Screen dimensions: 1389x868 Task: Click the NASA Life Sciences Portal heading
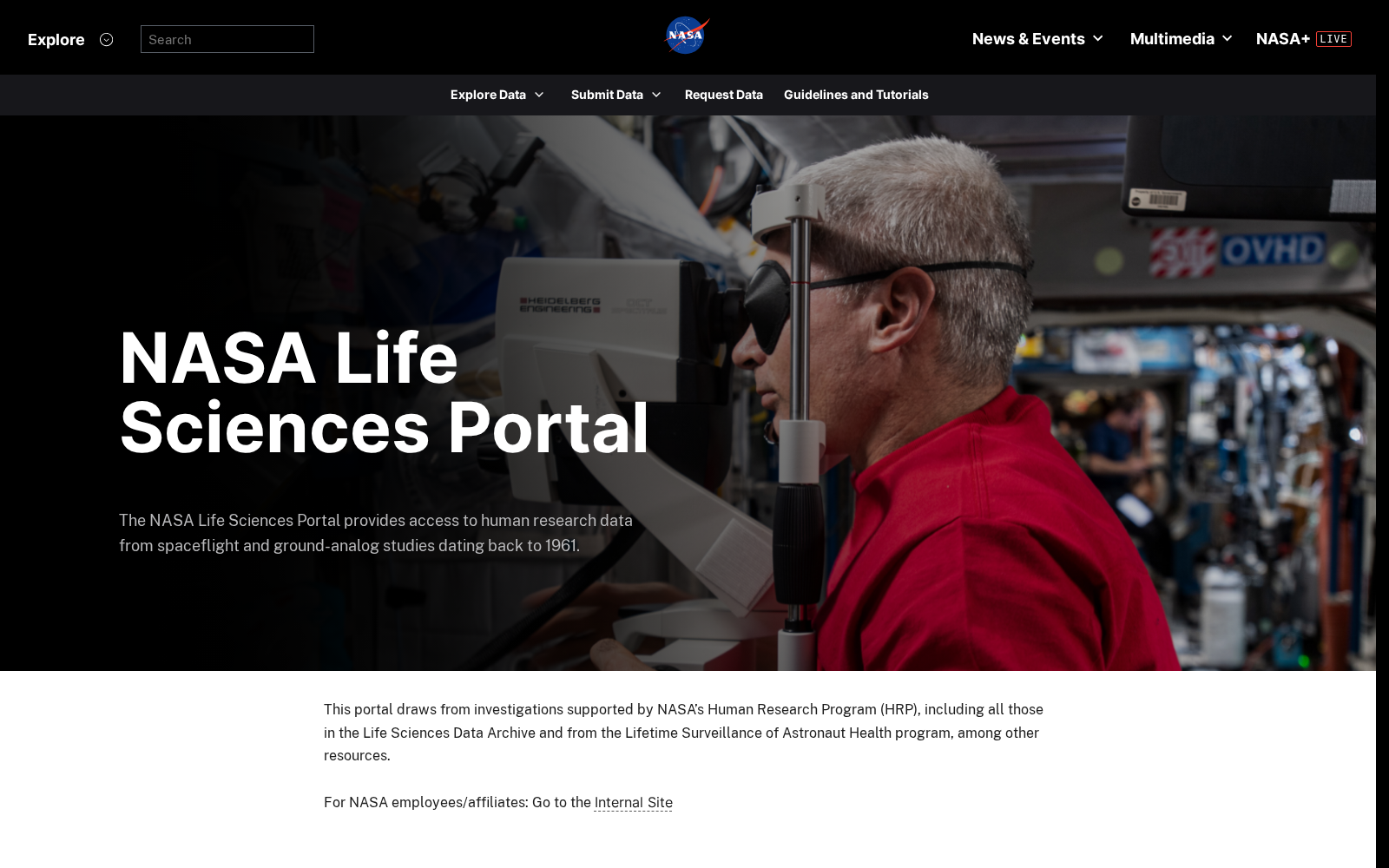(x=384, y=392)
